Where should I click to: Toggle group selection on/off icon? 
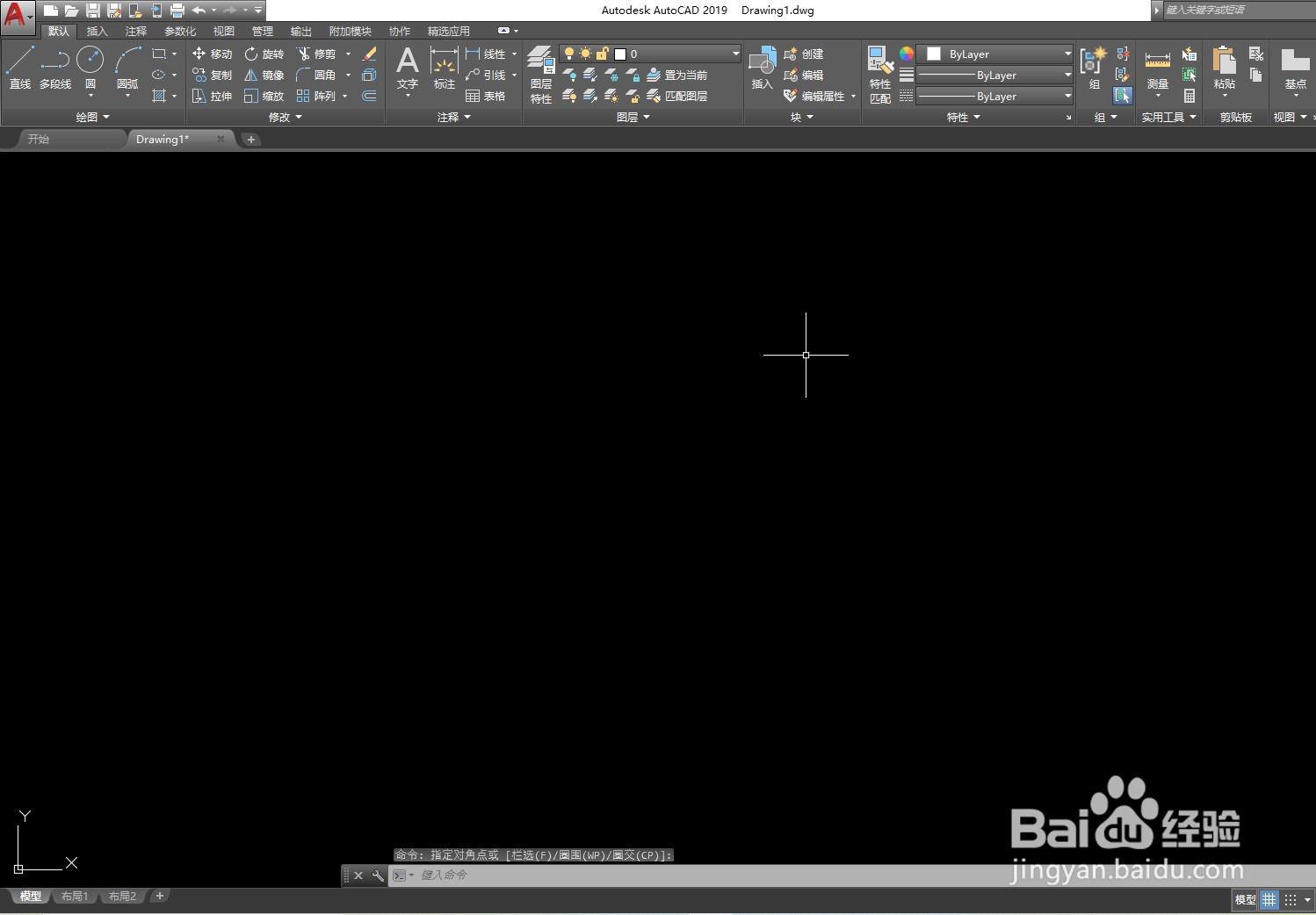point(1123,96)
